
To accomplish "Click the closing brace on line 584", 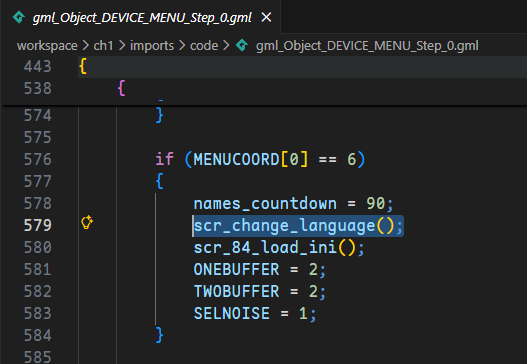I will click(x=160, y=335).
